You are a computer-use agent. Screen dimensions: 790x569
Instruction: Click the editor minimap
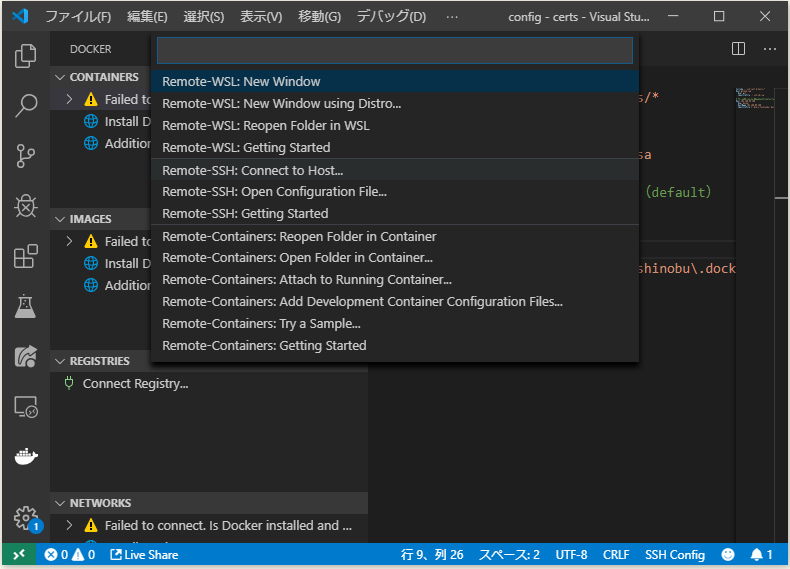[754, 99]
